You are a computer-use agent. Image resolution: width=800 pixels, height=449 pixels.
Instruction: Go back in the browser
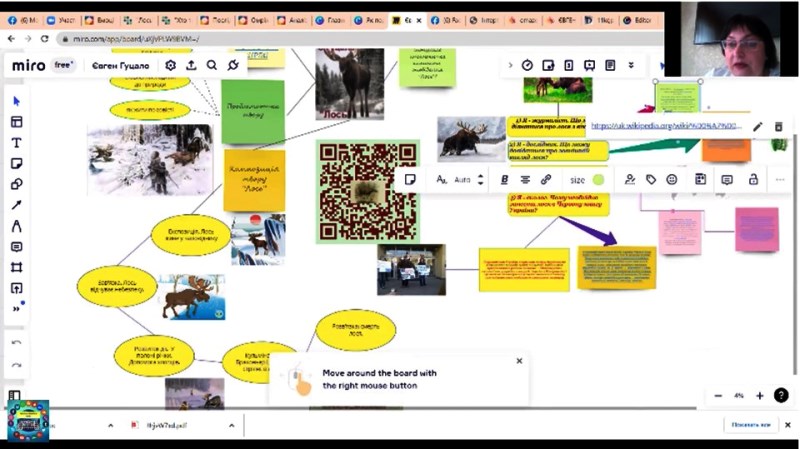[x=11, y=38]
